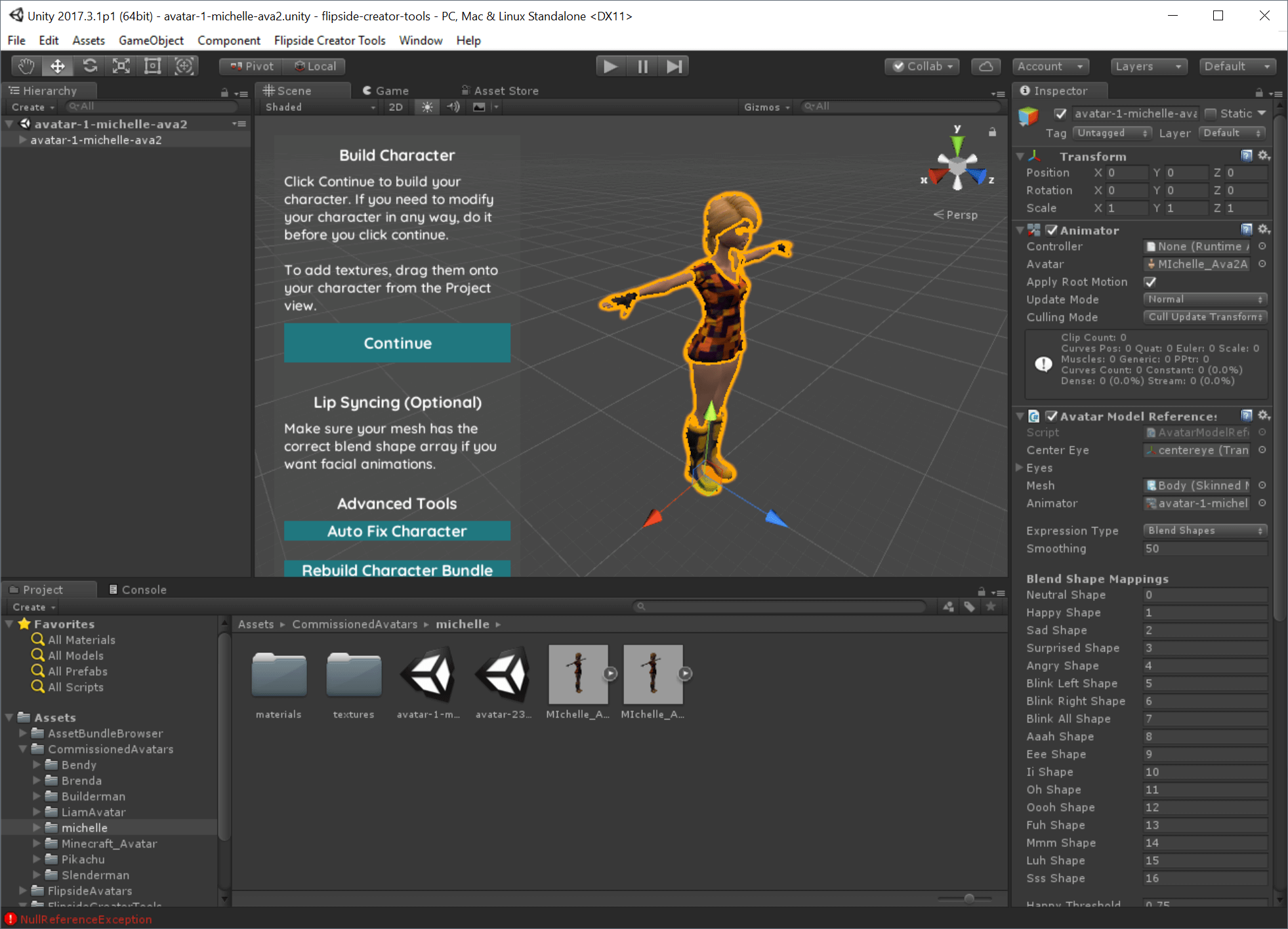The image size is (1288, 929).
Task: Open Transform component gear menu
Action: click(x=1264, y=155)
